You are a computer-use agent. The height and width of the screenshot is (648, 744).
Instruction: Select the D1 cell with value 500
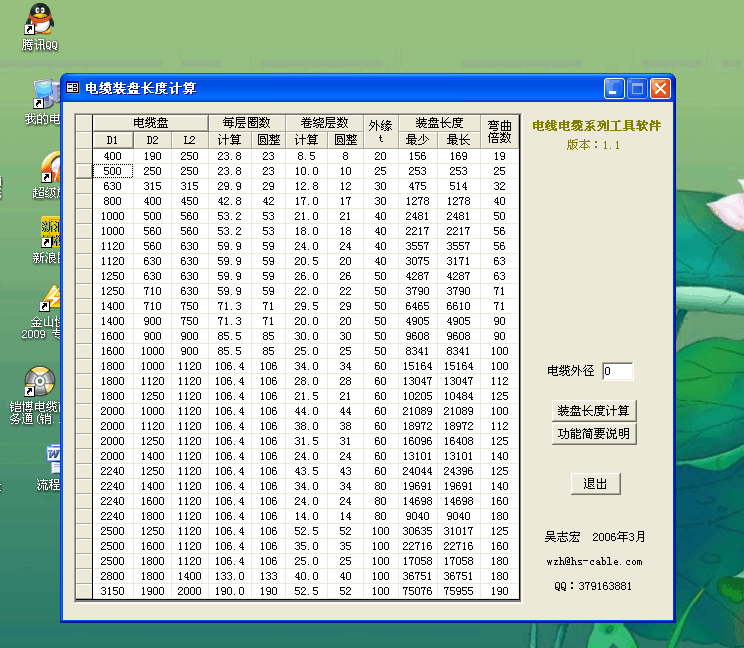point(113,171)
